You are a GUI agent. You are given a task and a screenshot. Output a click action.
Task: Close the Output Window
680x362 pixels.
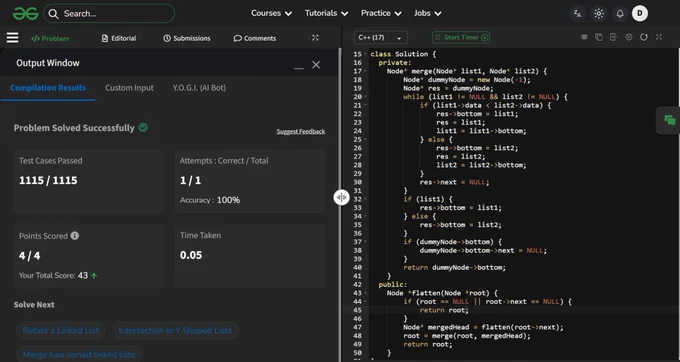316,65
